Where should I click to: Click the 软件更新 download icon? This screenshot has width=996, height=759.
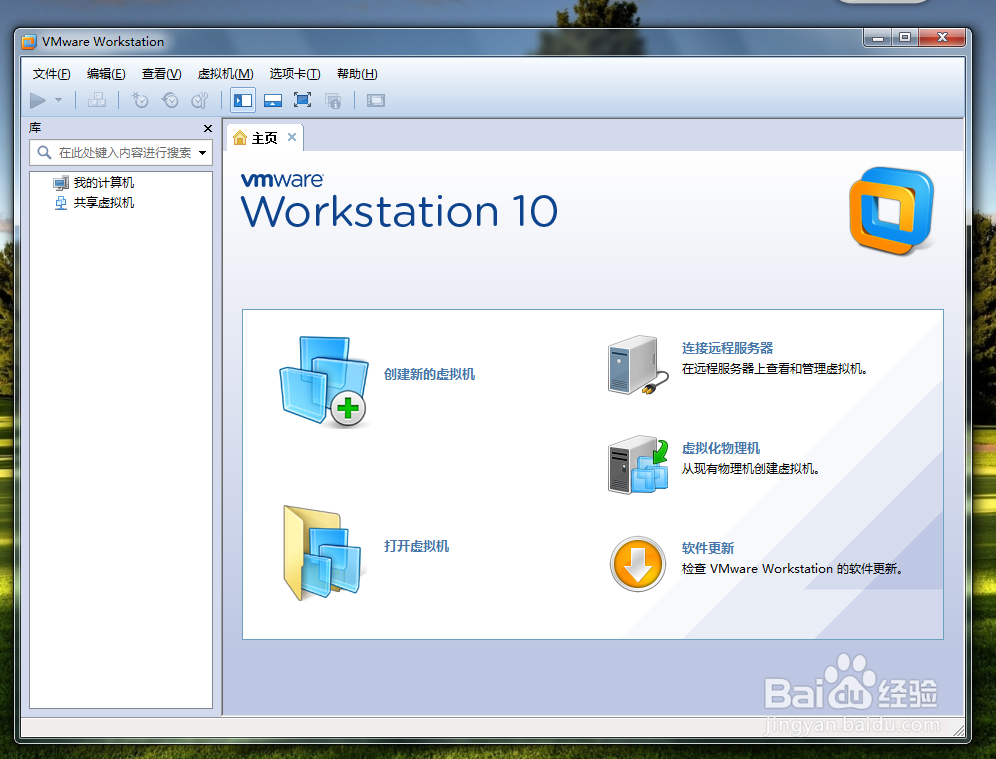[x=637, y=564]
